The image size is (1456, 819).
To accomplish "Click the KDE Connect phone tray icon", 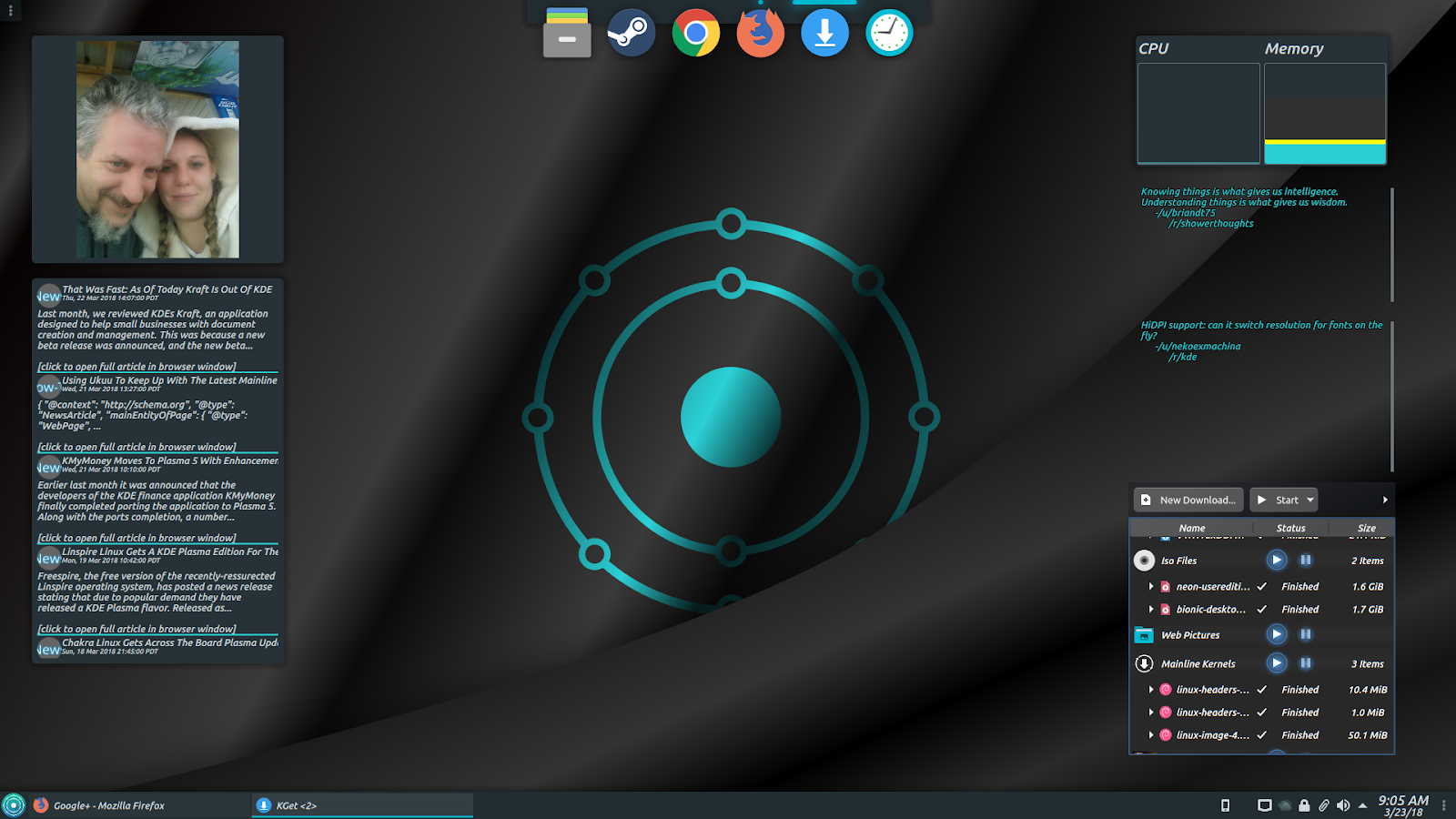I will 1225,805.
